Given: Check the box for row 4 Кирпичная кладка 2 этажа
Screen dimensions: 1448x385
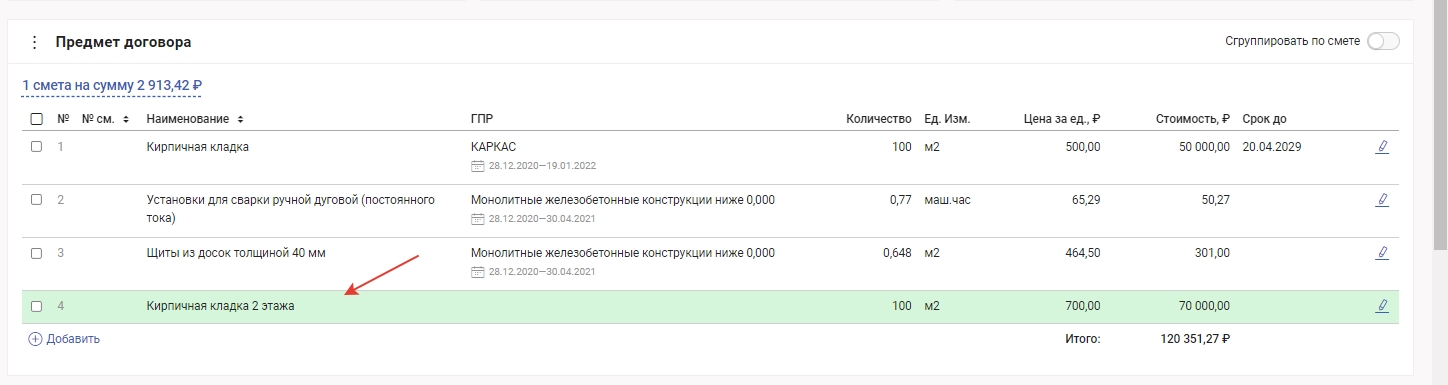Looking at the screenshot, I should (37, 306).
